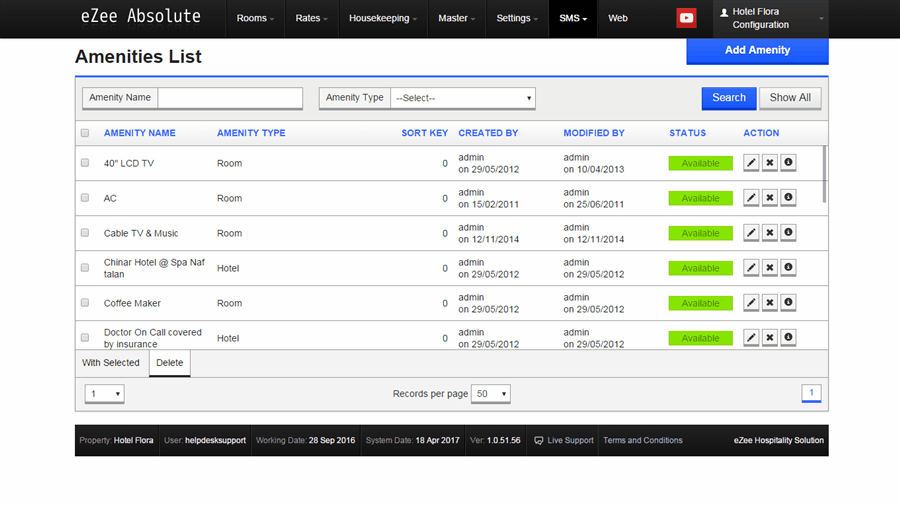Click the eZee Hospitality Solution text
Screen dimensions: 900x505
(x=778, y=441)
